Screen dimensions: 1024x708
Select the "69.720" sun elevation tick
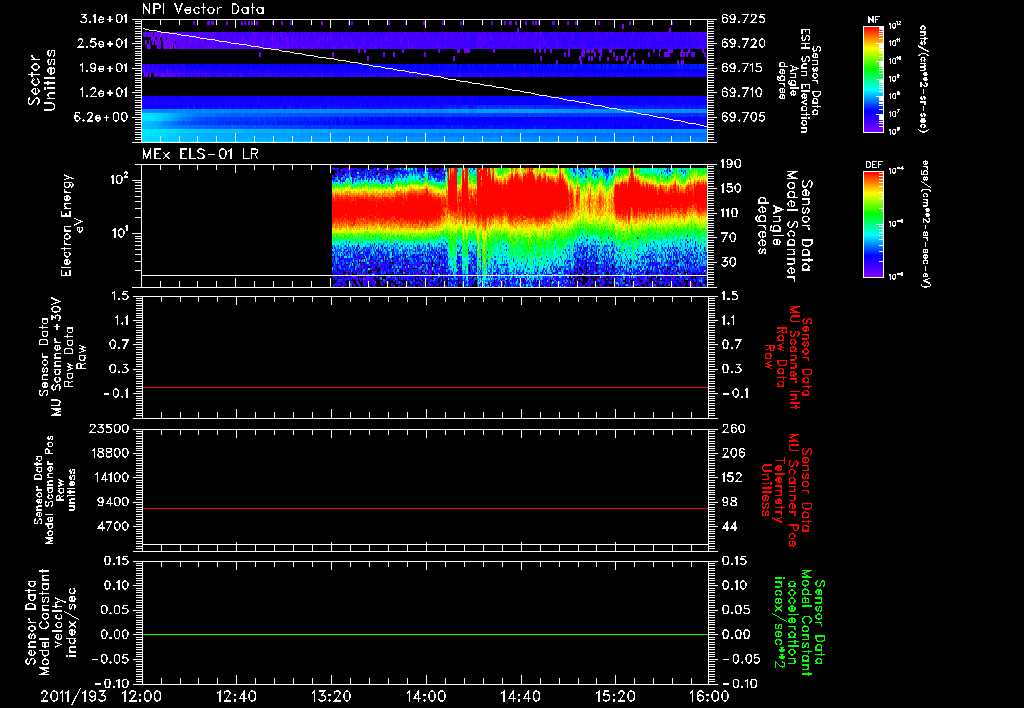pyautogui.click(x=743, y=43)
